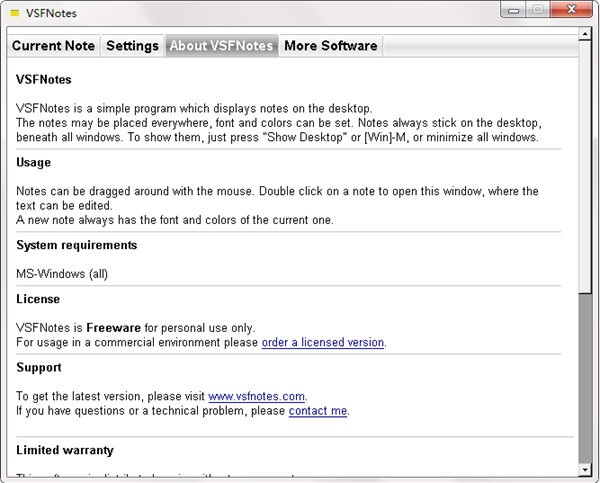Click the 'Usage' heading
This screenshot has height=483, width=600.
[x=33, y=163]
